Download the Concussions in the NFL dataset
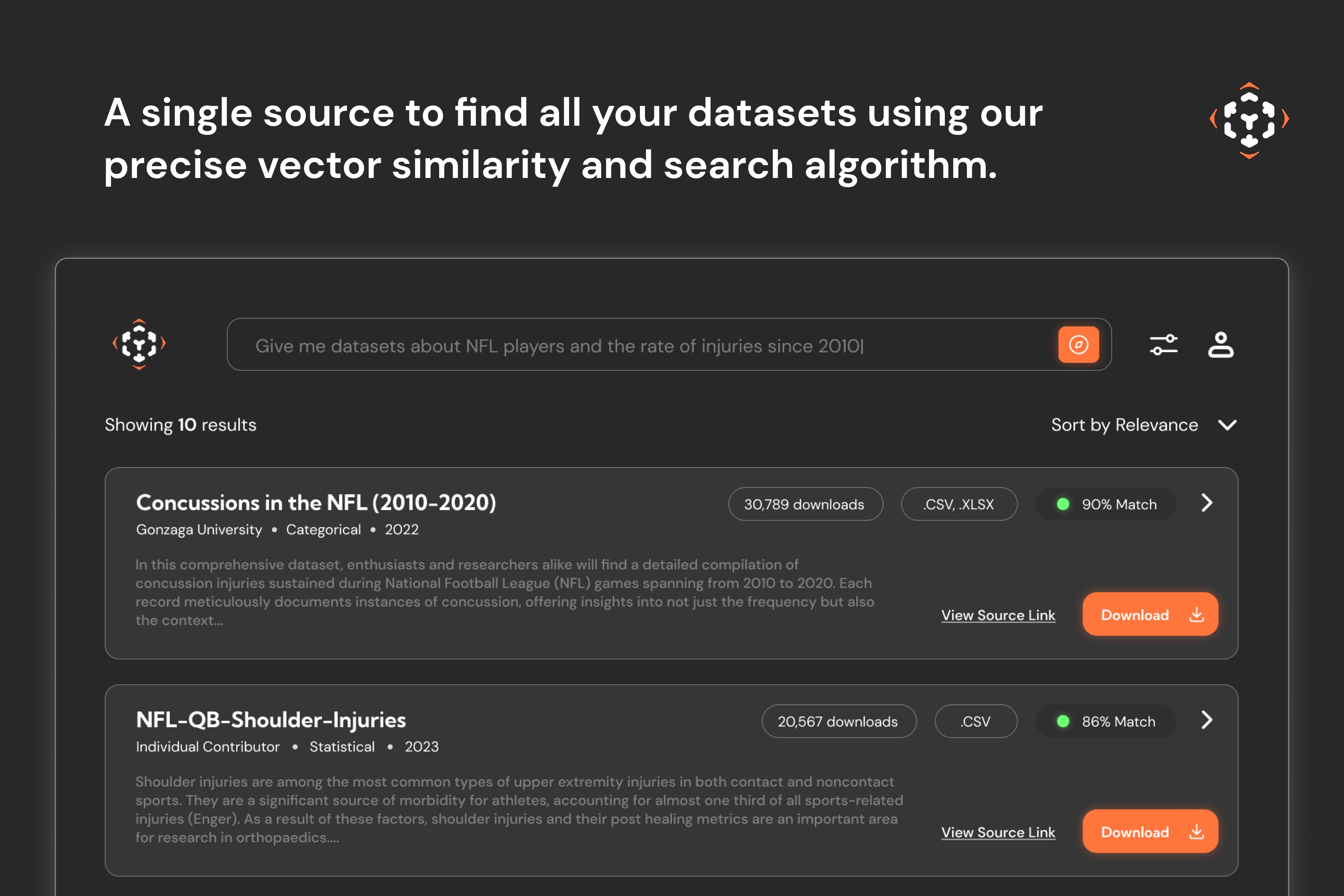Screen dimensions: 1344x896 [x=1135, y=615]
